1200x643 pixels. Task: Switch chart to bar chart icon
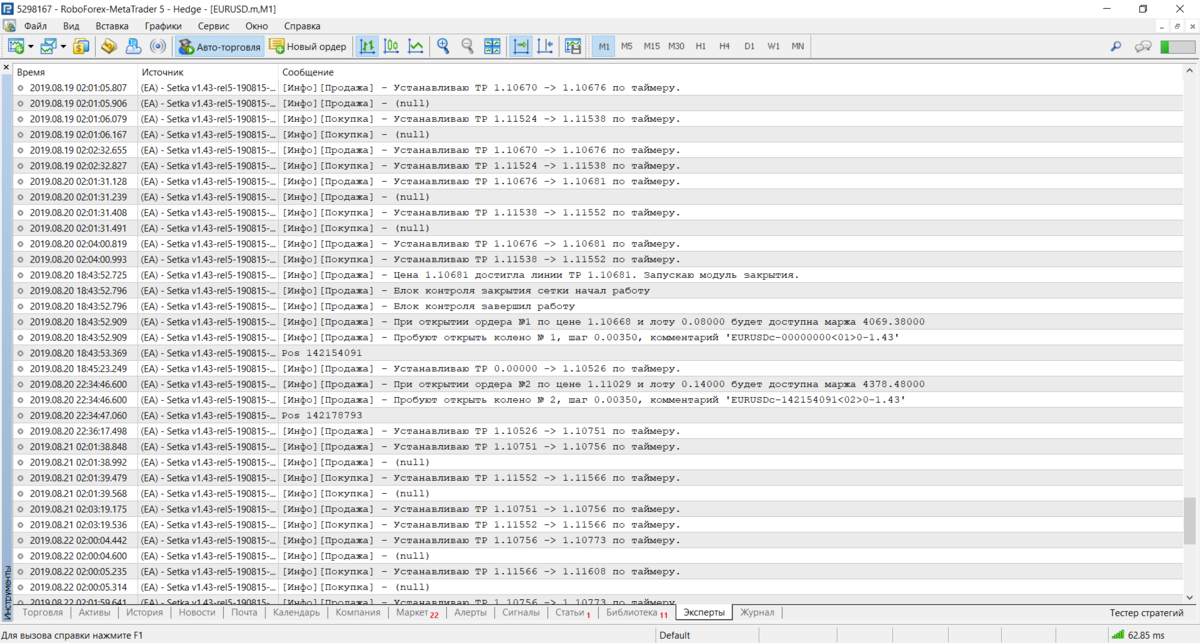(x=368, y=46)
